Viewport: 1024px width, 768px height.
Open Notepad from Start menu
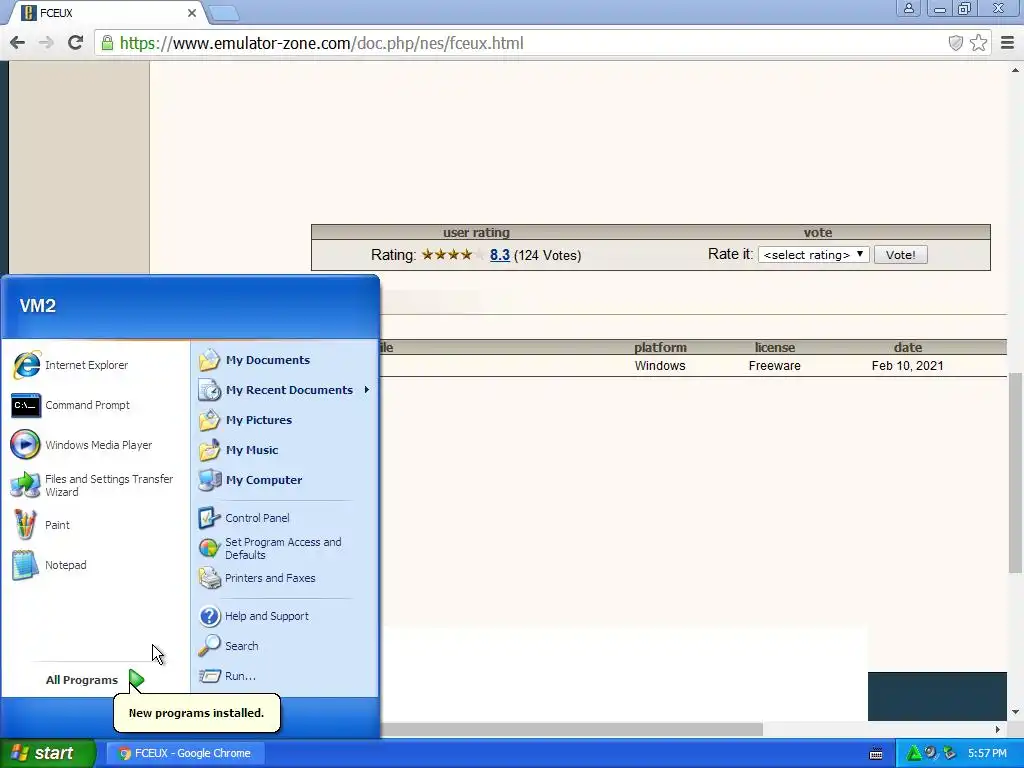50,565
